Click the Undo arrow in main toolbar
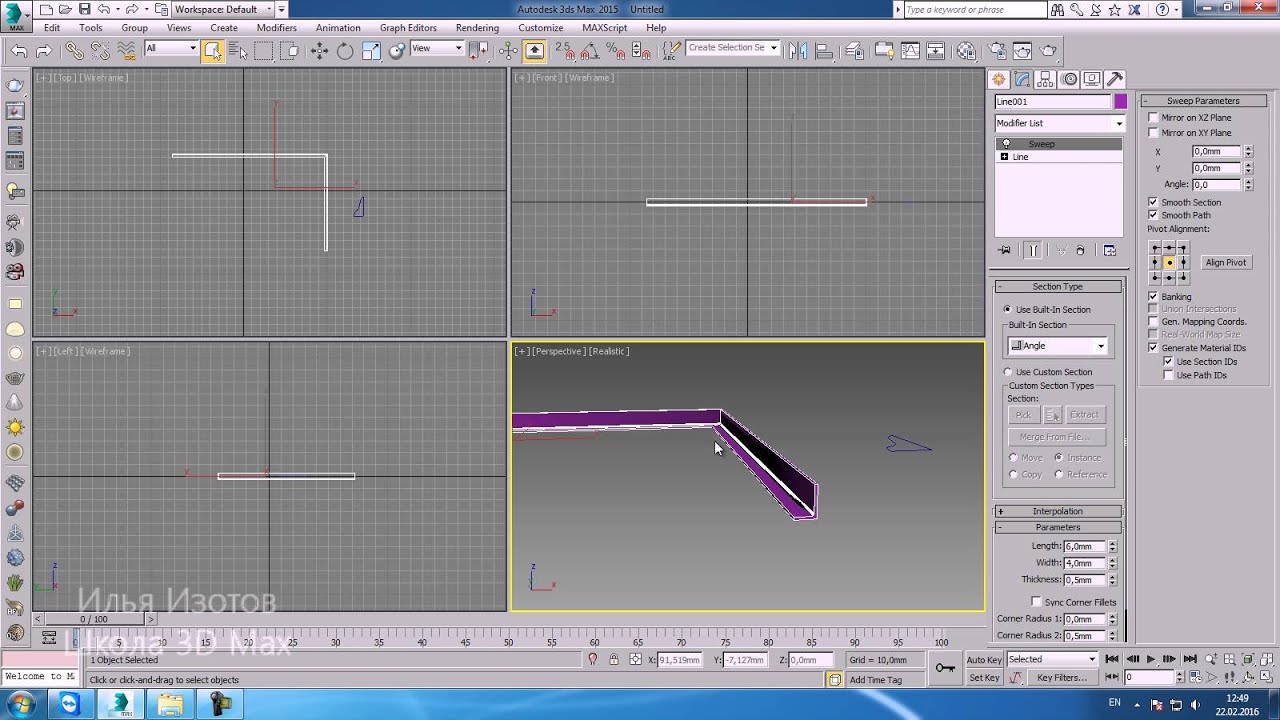The width and height of the screenshot is (1280, 720). click(20, 51)
